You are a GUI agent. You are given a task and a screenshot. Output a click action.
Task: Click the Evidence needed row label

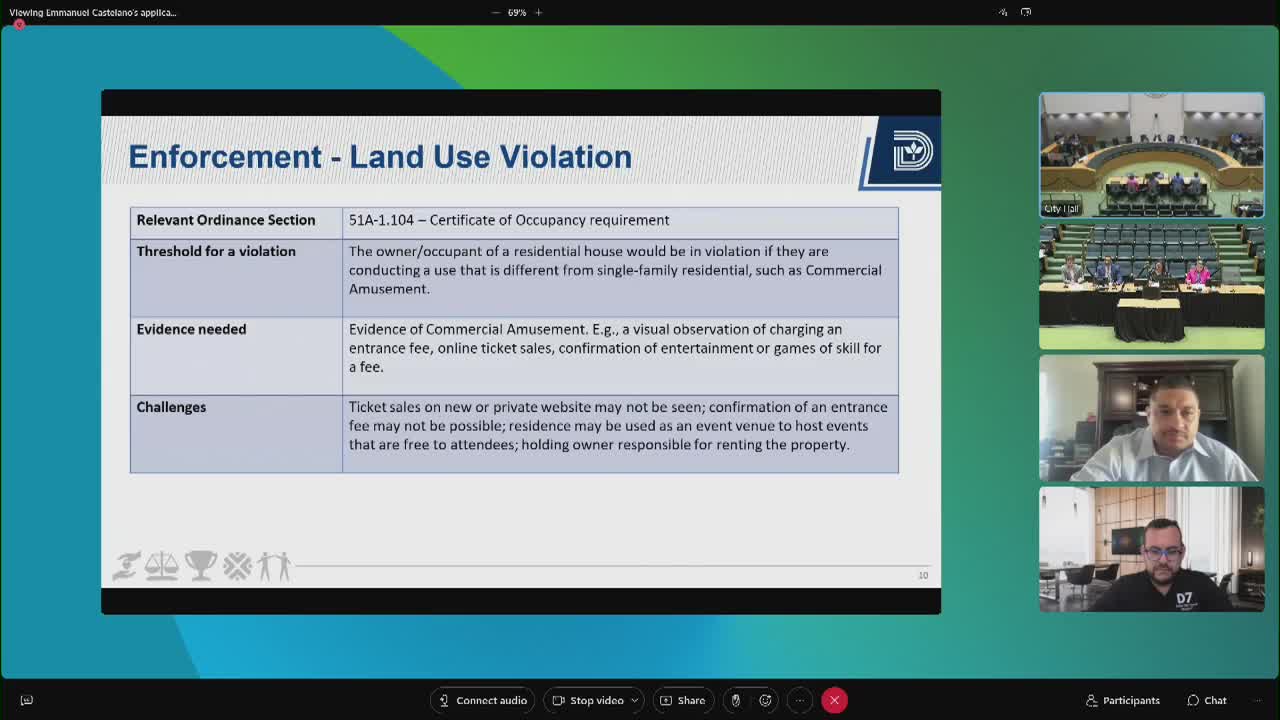191,329
